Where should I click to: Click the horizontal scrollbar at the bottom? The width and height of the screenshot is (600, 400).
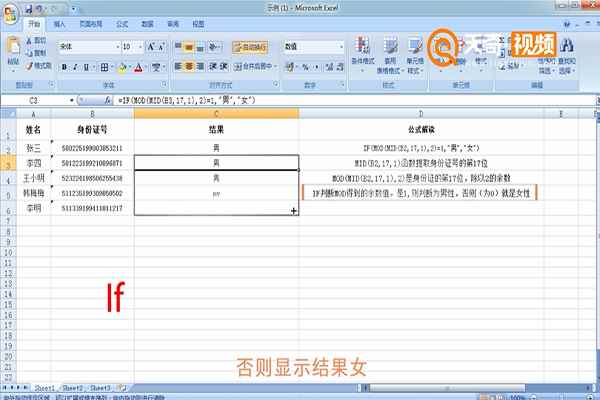pos(447,388)
